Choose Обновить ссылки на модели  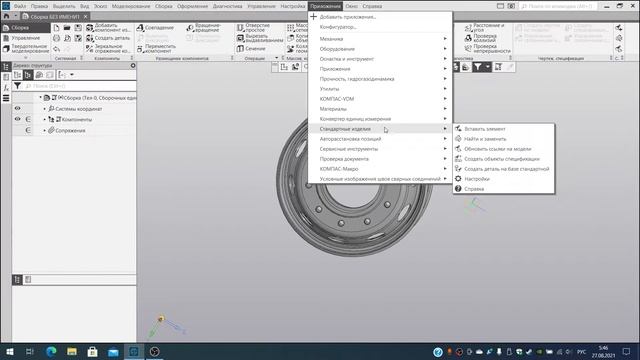coord(504,149)
